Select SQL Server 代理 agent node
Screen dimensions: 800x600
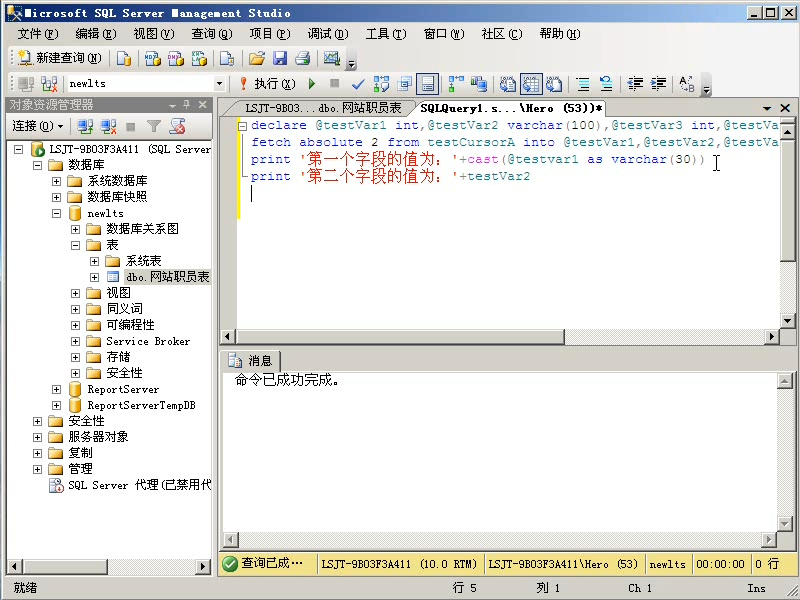(x=139, y=485)
